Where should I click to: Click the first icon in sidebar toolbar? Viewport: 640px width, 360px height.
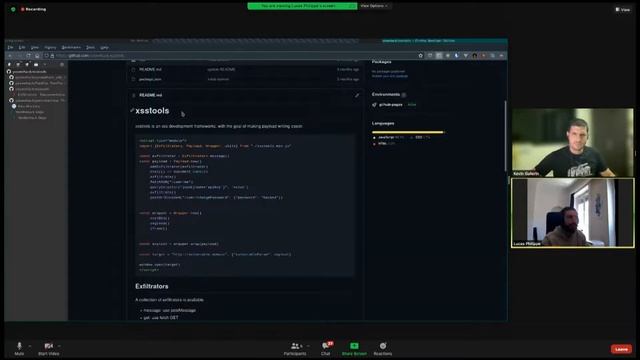pyautogui.click(x=9, y=64)
